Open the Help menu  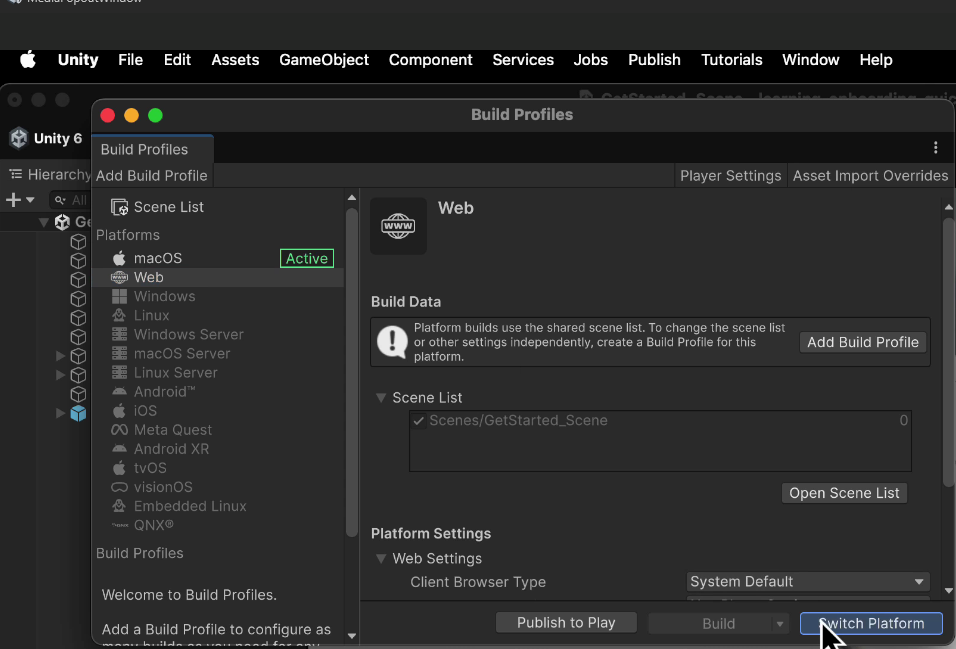click(x=876, y=60)
